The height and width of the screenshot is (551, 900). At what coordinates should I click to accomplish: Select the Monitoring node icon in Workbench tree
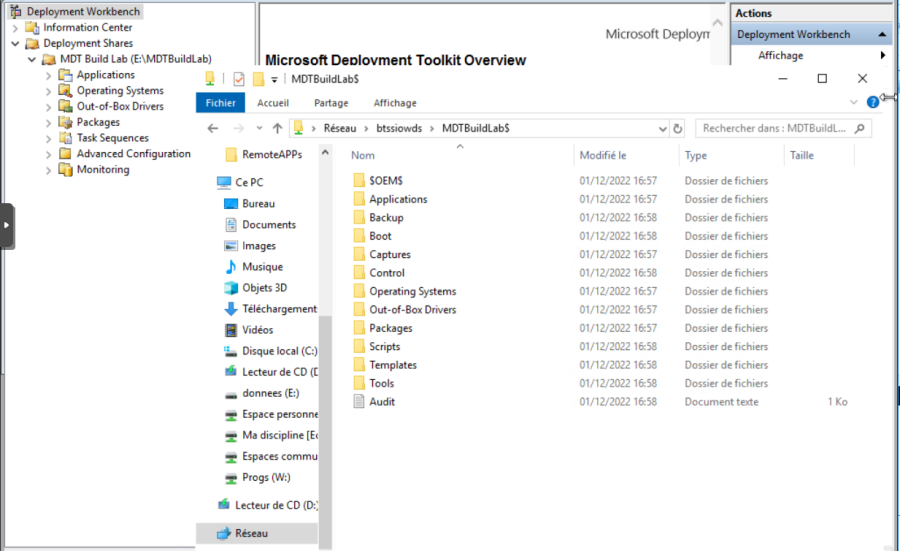point(65,169)
